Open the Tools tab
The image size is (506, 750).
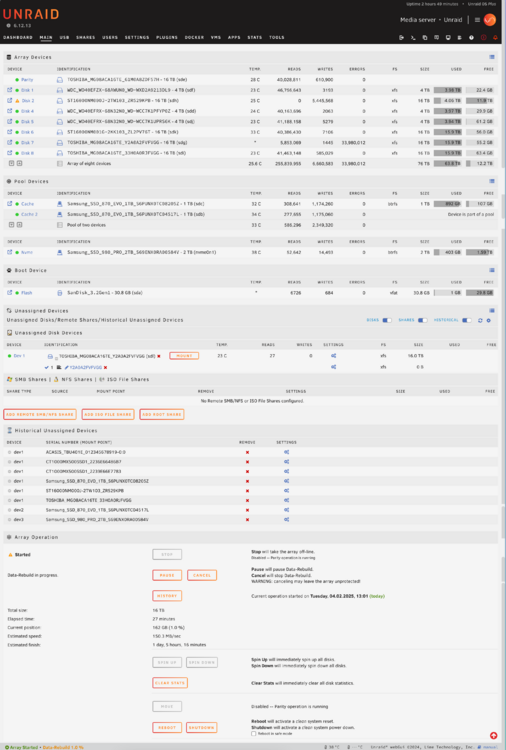tap(276, 37)
